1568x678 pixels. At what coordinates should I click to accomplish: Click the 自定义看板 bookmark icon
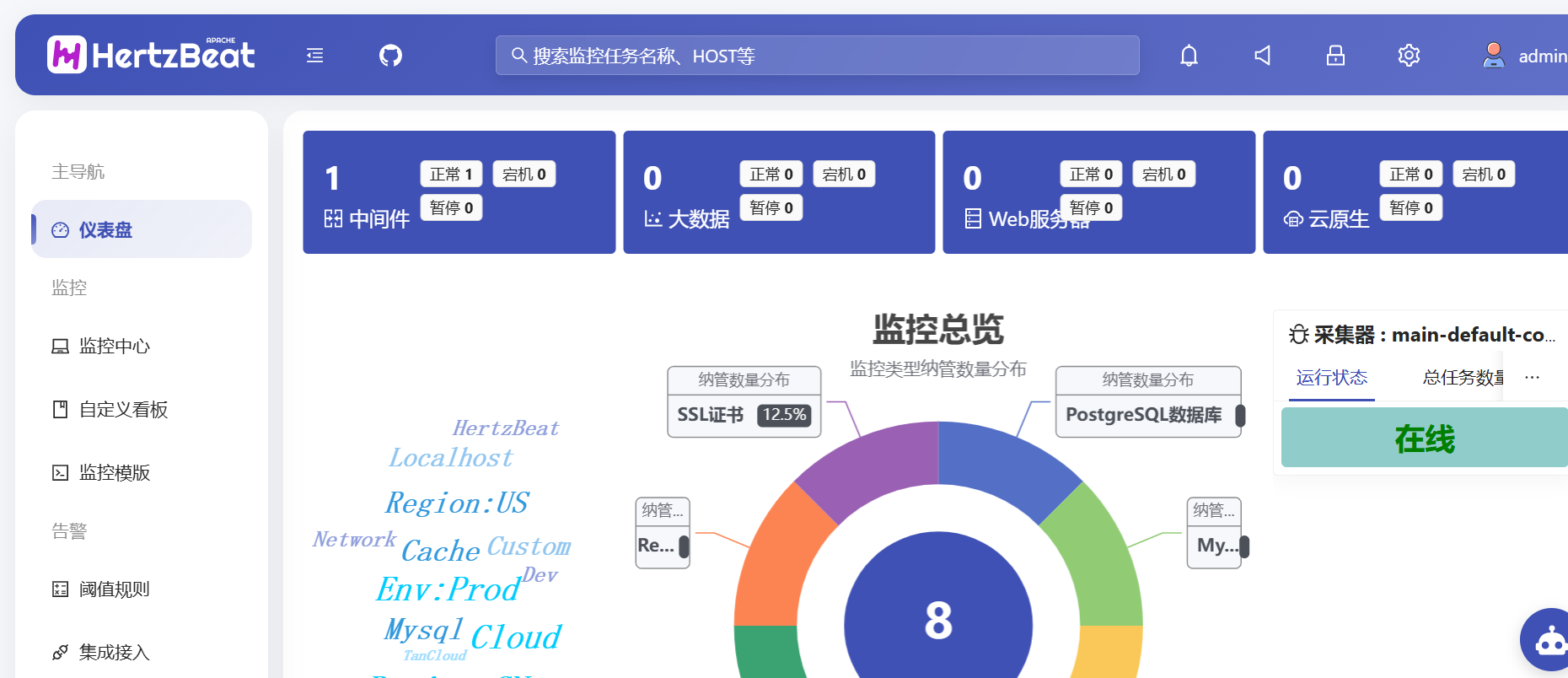point(60,409)
